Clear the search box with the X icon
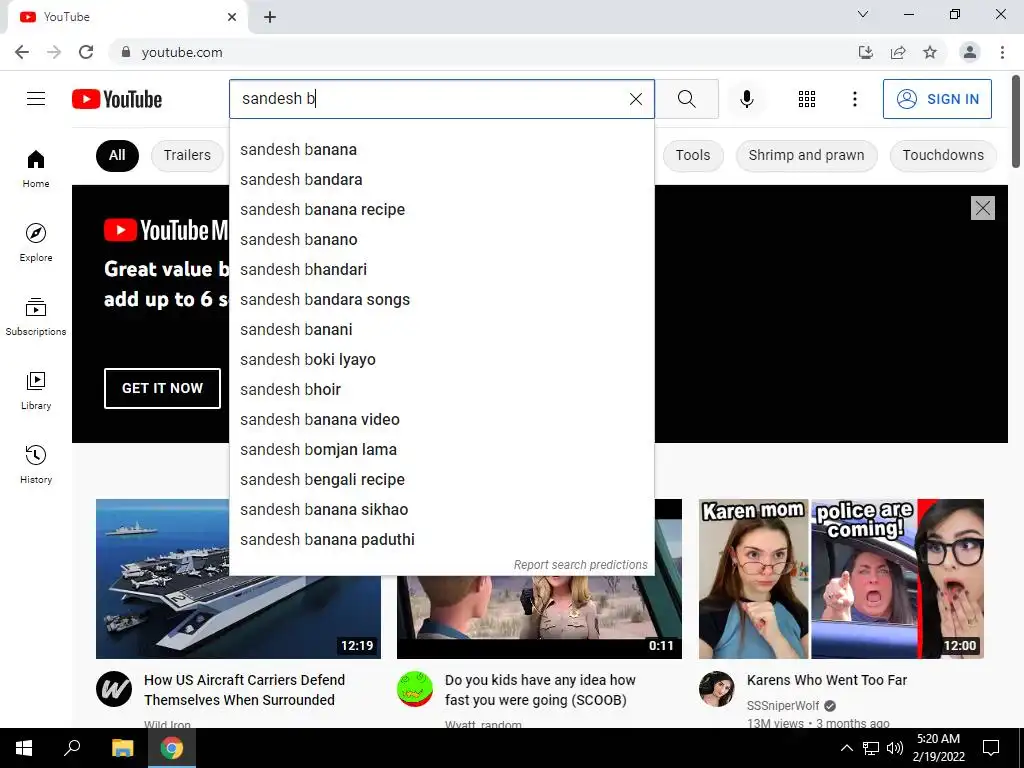The image size is (1024, 768). tap(635, 99)
